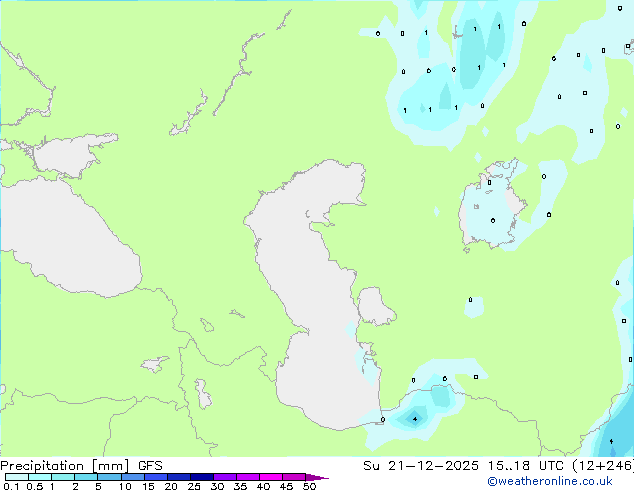
Task: Click the 10–15 mm legend color swatch
Action: click(133, 477)
